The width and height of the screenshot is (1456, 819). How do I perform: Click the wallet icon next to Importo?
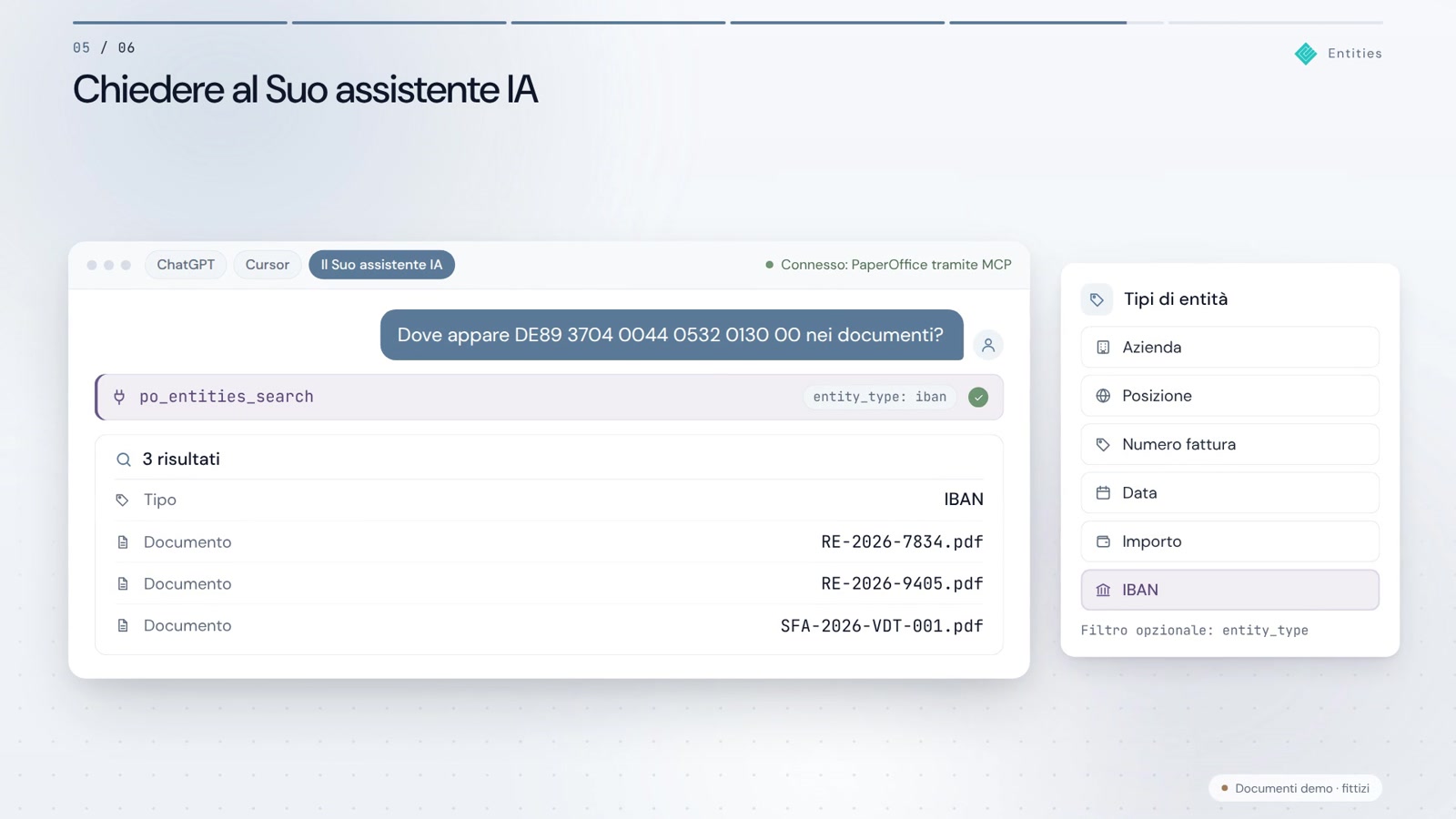pyautogui.click(x=1103, y=541)
